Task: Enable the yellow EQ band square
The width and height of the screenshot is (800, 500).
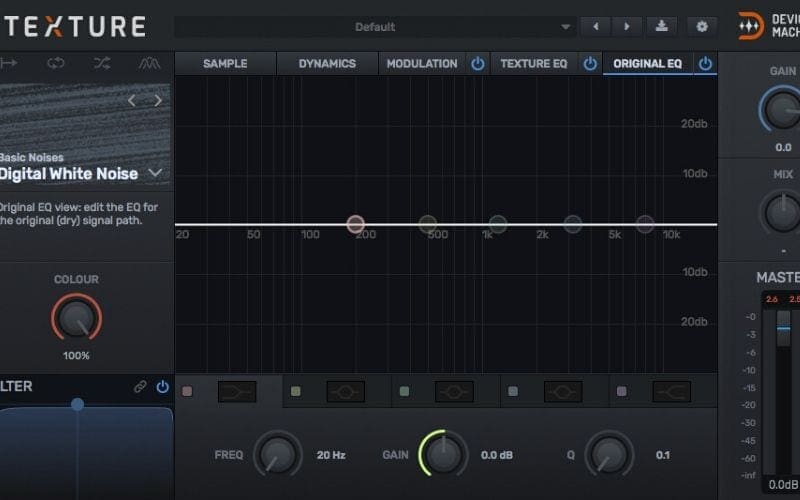Action: pyautogui.click(x=295, y=391)
